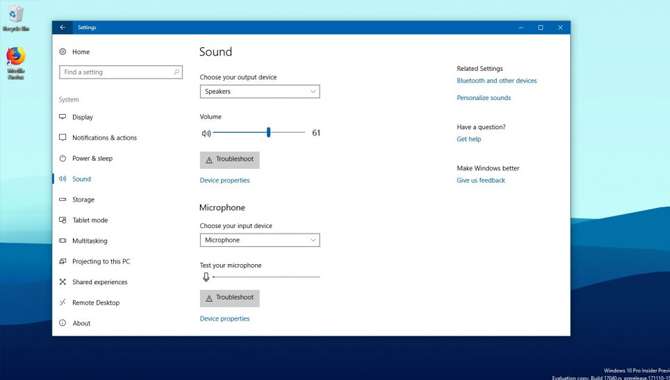Viewport: 670px width, 380px height.
Task: Mute speakers via volume speaker icon
Action: pos(206,133)
